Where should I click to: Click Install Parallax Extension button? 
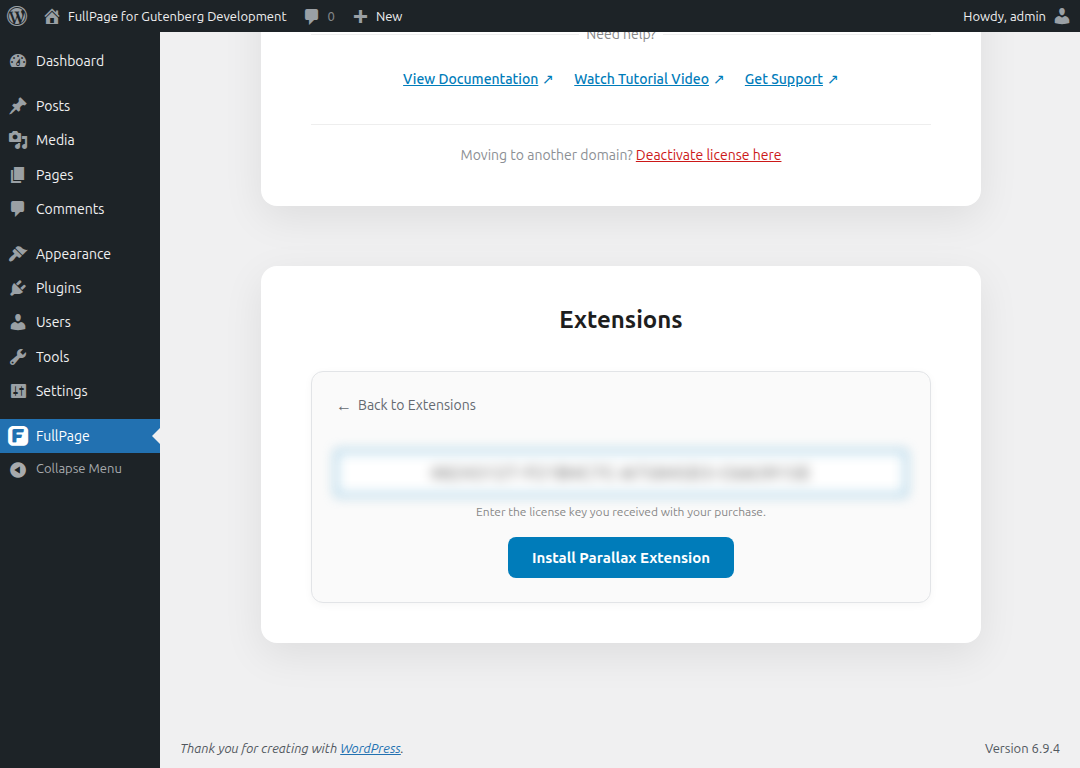pos(621,557)
